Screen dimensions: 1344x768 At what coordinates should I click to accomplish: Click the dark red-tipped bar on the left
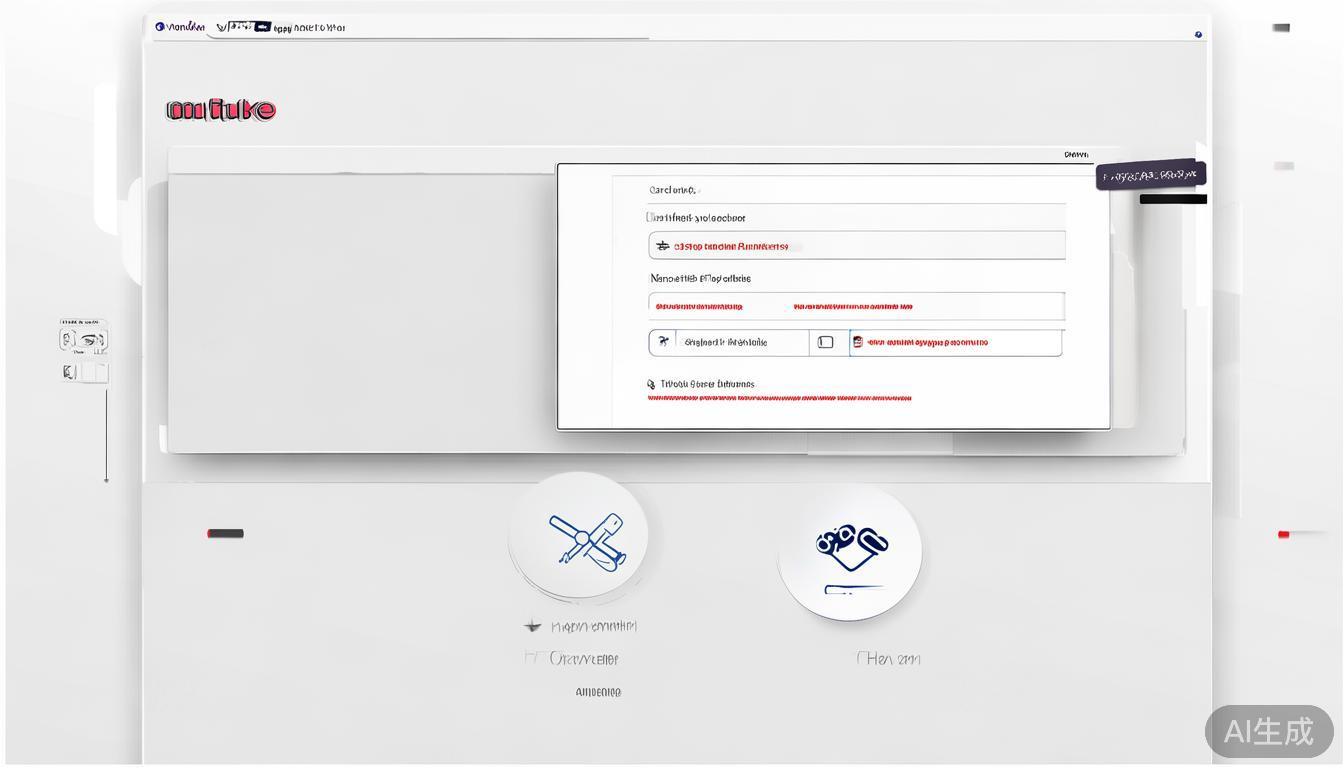(x=225, y=534)
